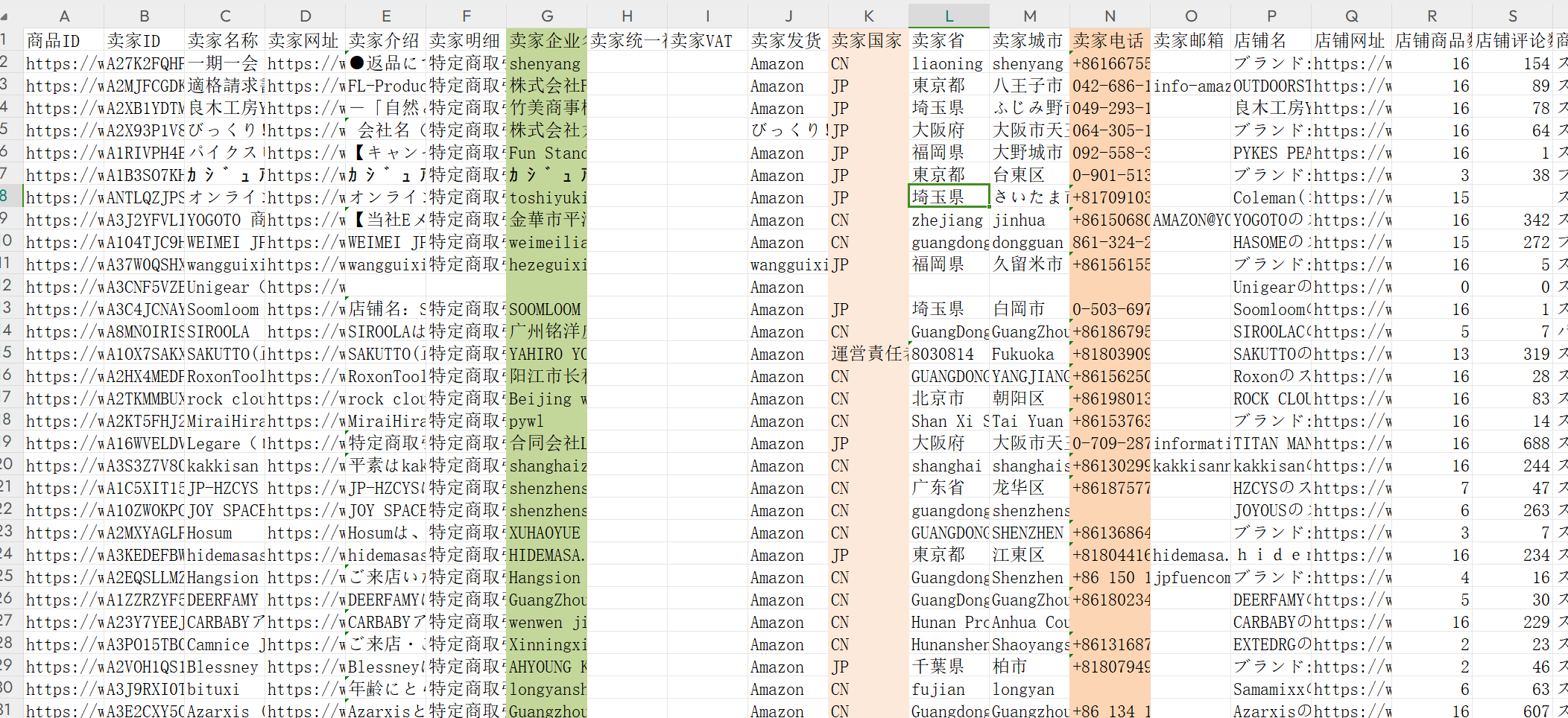Click the 八王子市 city cell
Screen dimensions: 1568x718
point(1029,86)
